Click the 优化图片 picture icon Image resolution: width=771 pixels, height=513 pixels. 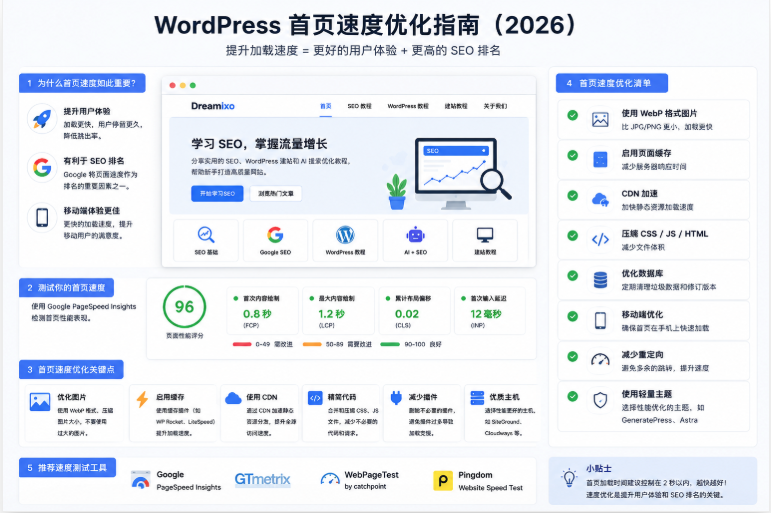(x=40, y=401)
